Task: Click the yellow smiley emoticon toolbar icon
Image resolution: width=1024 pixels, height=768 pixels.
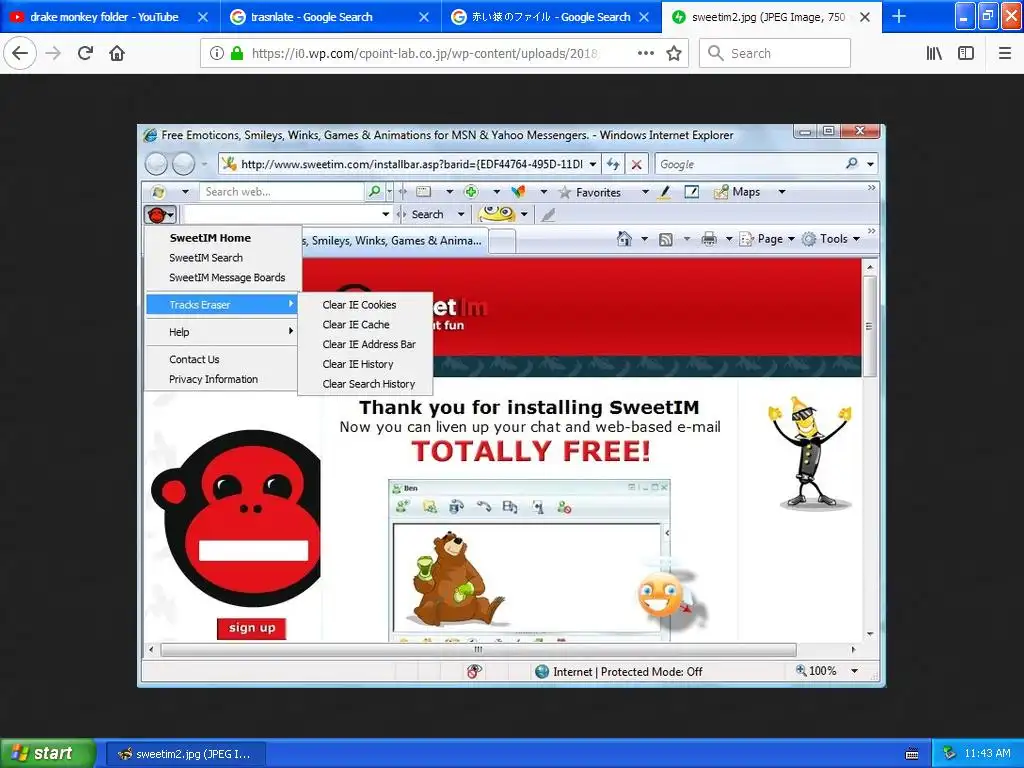Action: click(497, 214)
